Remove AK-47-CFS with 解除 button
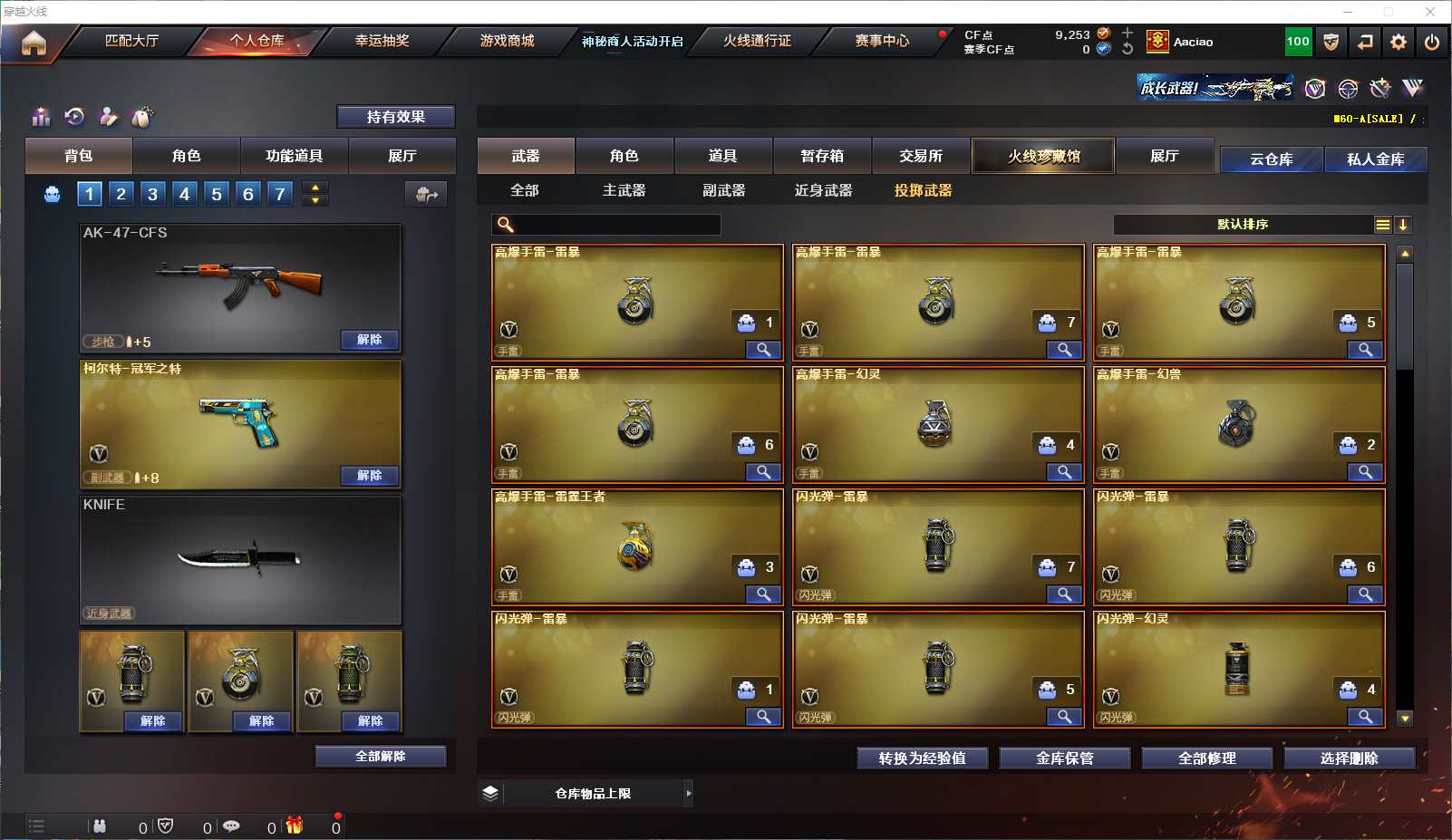 (x=370, y=340)
